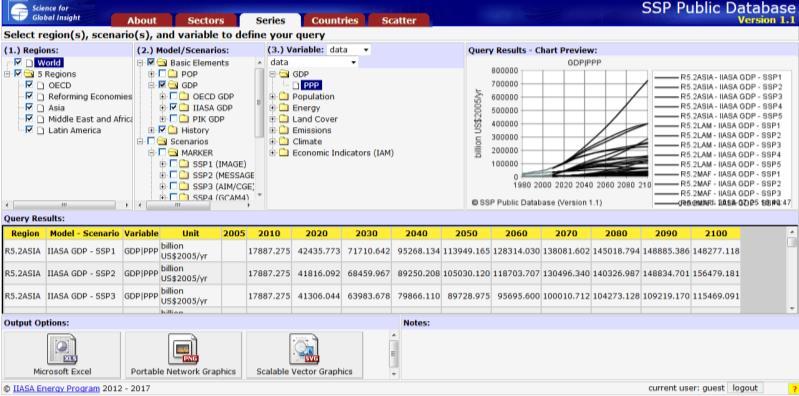The height and width of the screenshot is (396, 799).
Task: Check the SSP1 (IMAGE) checkbox
Action: click(x=173, y=163)
